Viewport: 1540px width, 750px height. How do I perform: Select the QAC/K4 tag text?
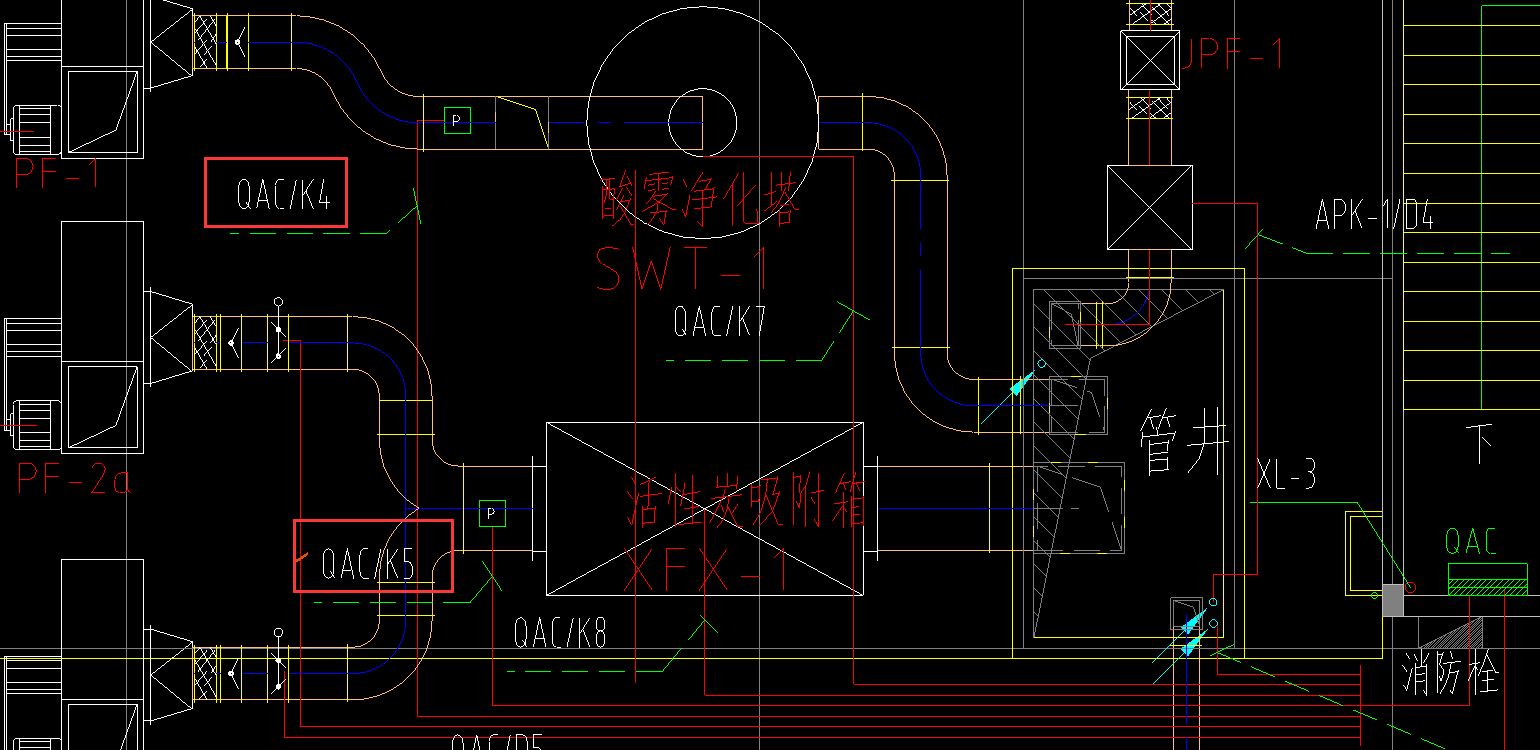283,193
